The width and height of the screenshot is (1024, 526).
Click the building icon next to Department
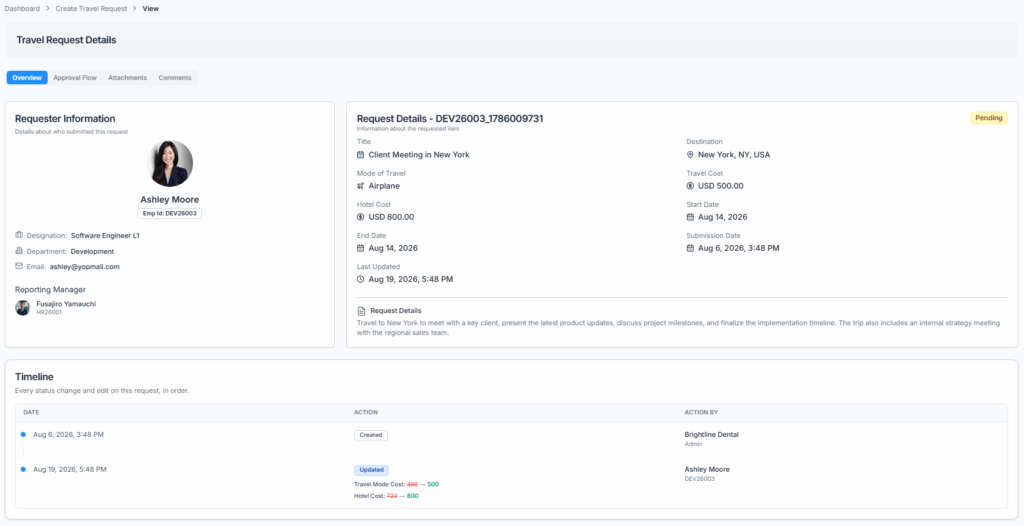[19, 251]
